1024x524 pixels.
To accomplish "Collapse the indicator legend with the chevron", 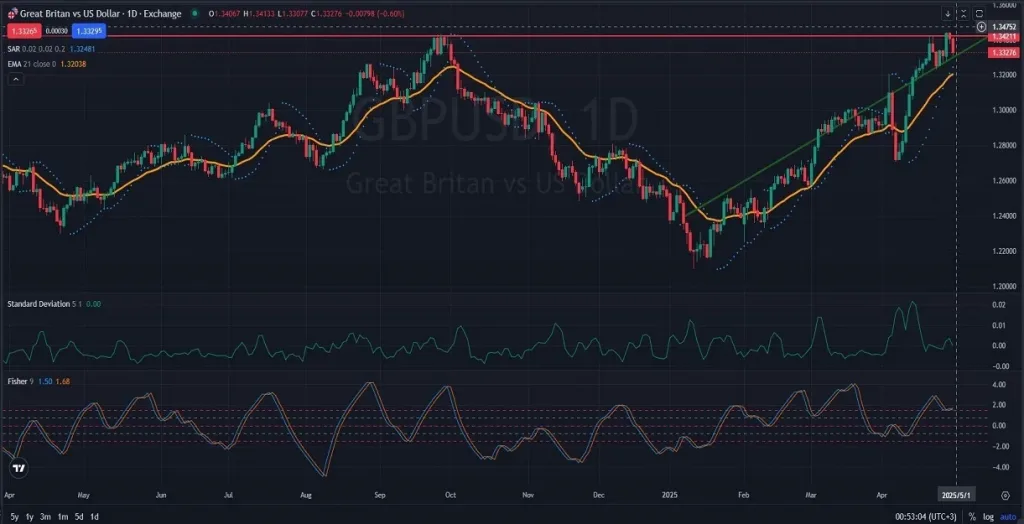I will [16, 79].
